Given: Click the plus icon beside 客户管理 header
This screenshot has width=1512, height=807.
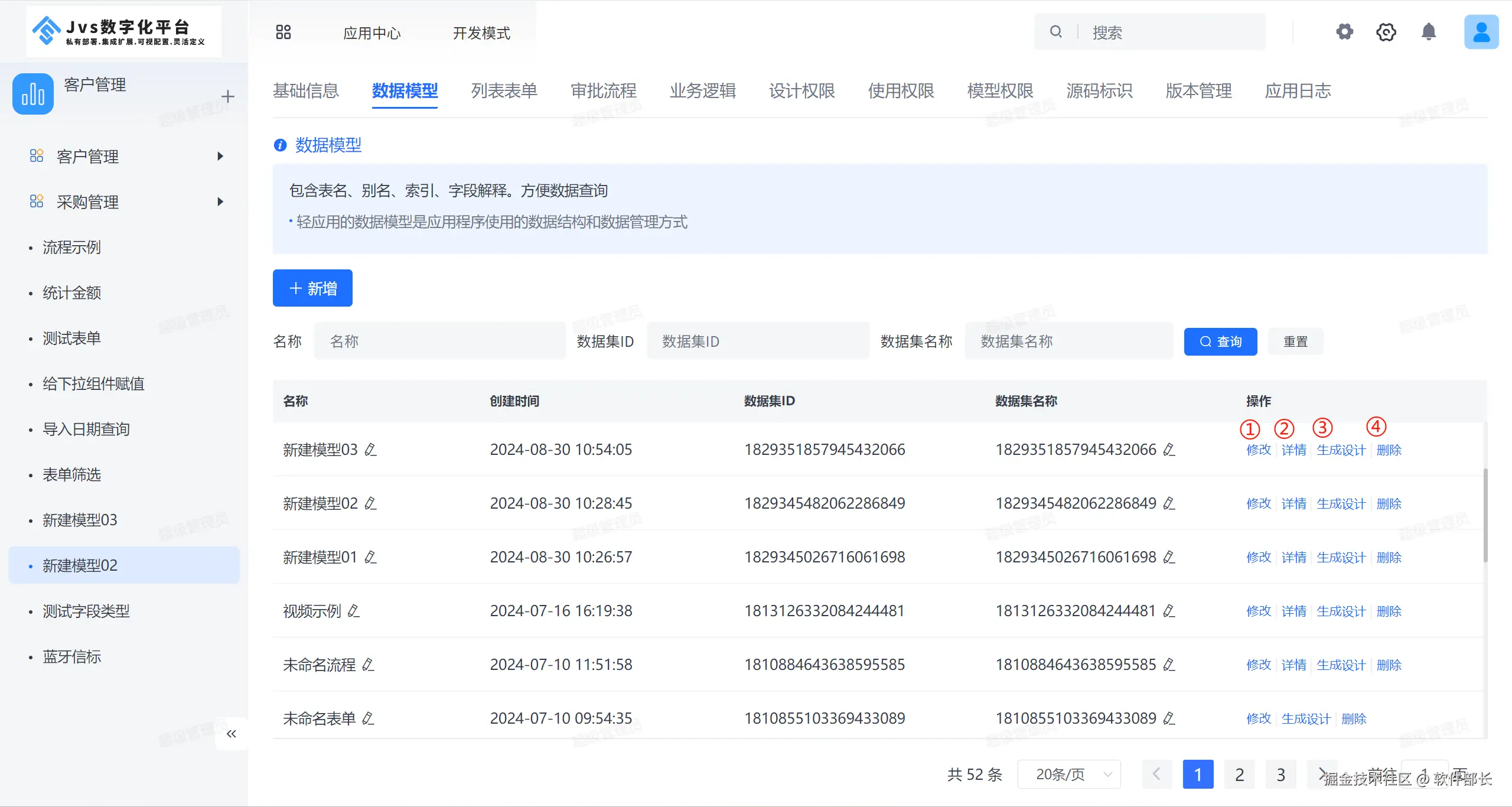Looking at the screenshot, I should tap(227, 96).
